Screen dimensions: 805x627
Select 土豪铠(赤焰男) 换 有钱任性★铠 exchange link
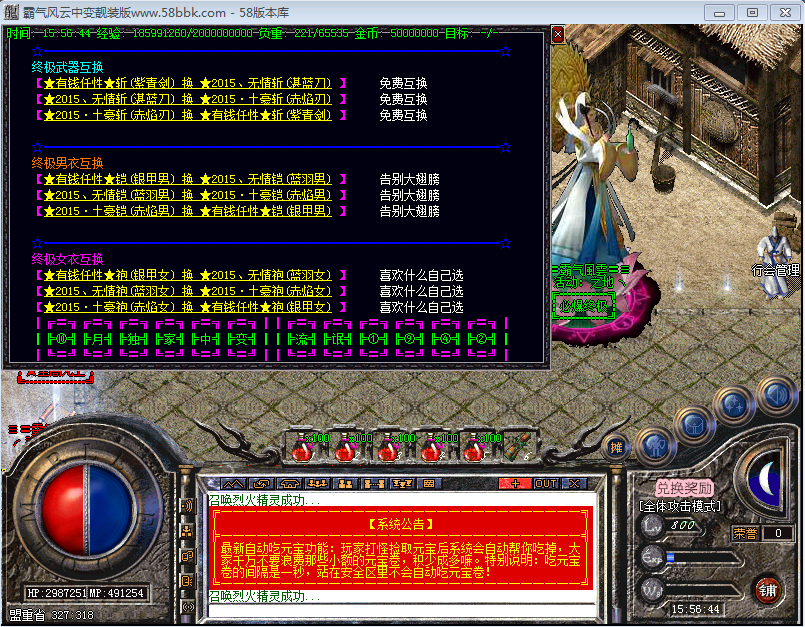tap(190, 211)
